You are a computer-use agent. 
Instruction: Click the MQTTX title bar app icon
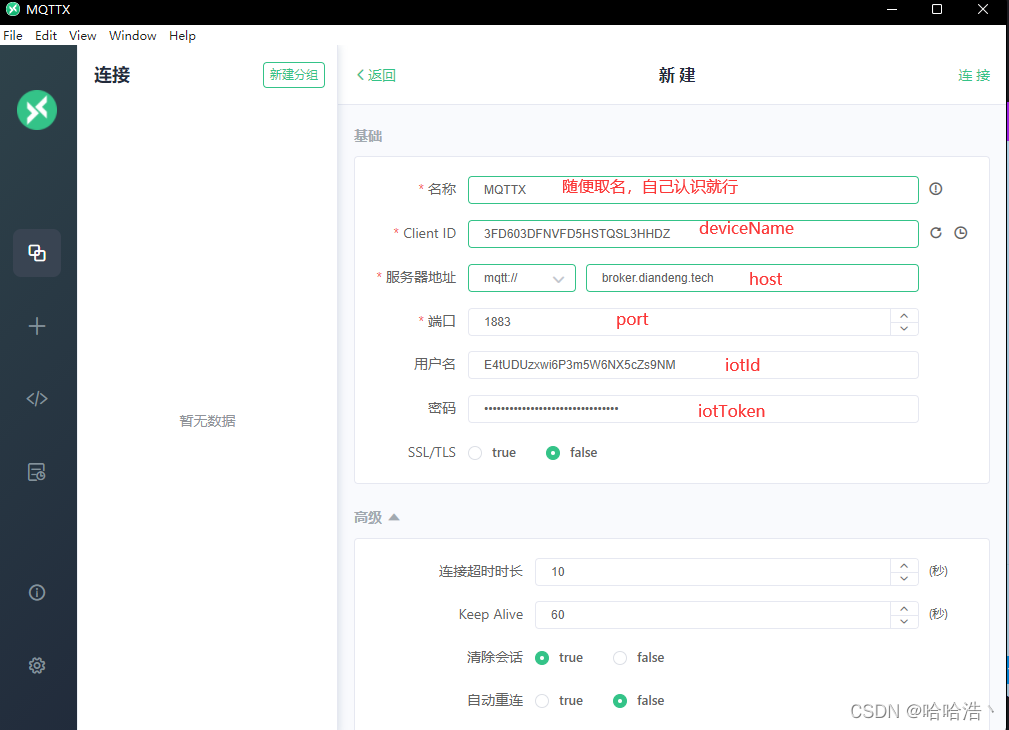(x=12, y=10)
